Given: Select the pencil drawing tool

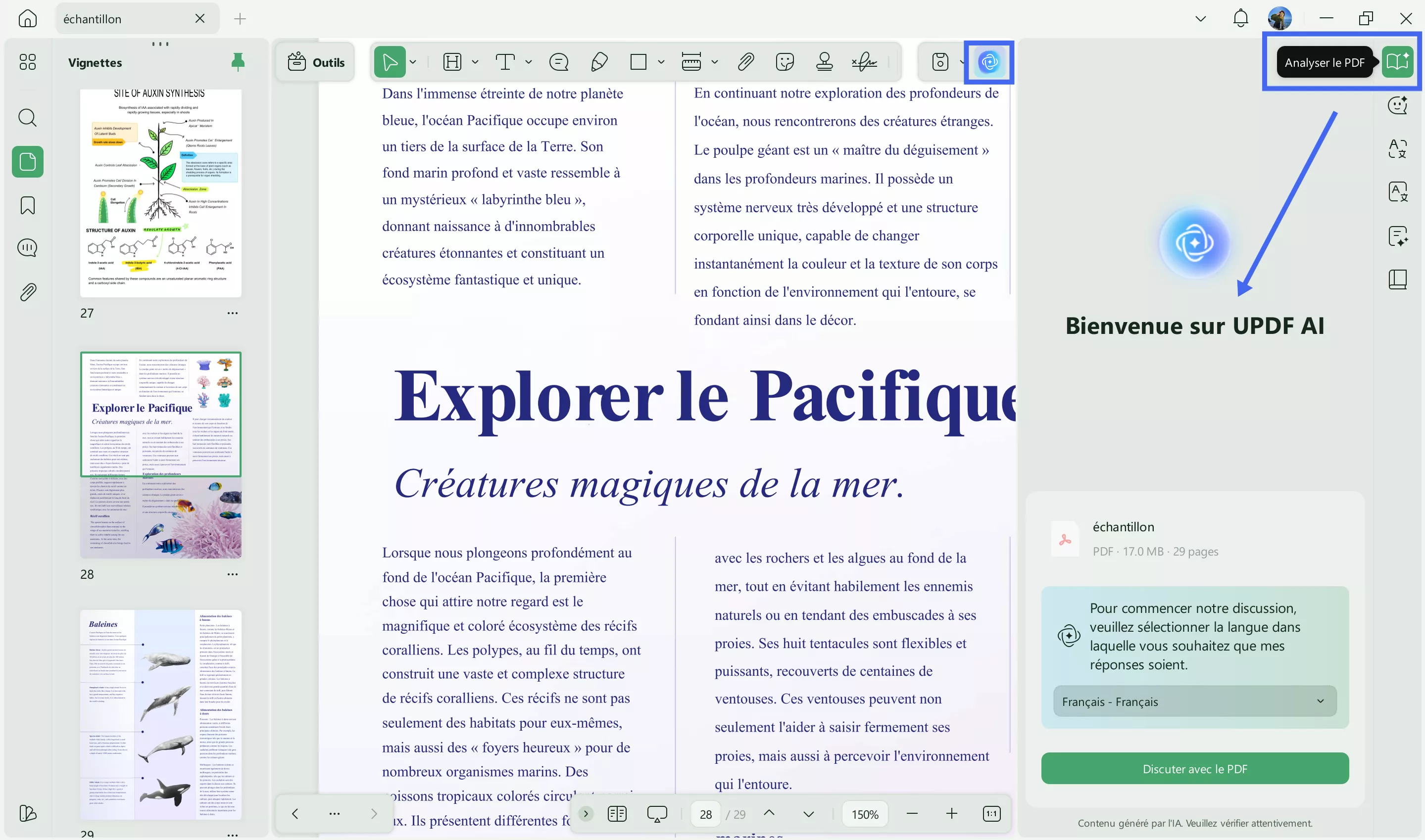Looking at the screenshot, I should (x=599, y=62).
